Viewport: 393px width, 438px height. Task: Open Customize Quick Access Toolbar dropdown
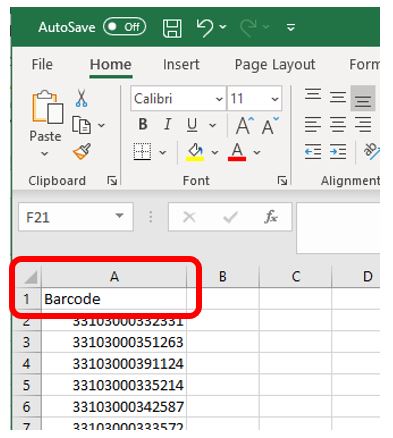pos(291,27)
